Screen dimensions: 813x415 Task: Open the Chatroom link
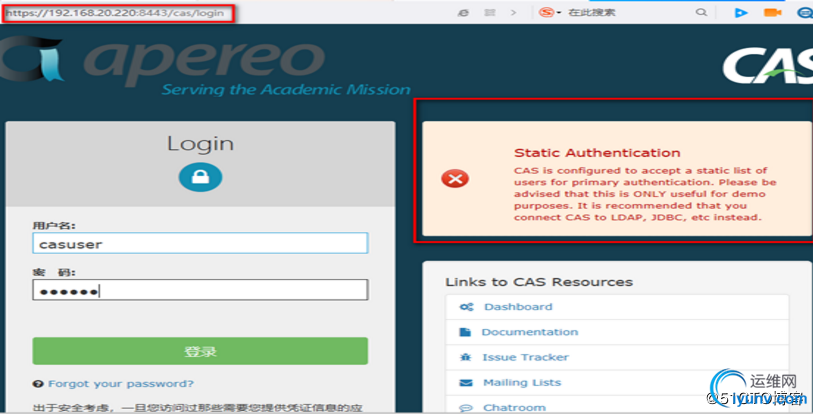pos(514,408)
